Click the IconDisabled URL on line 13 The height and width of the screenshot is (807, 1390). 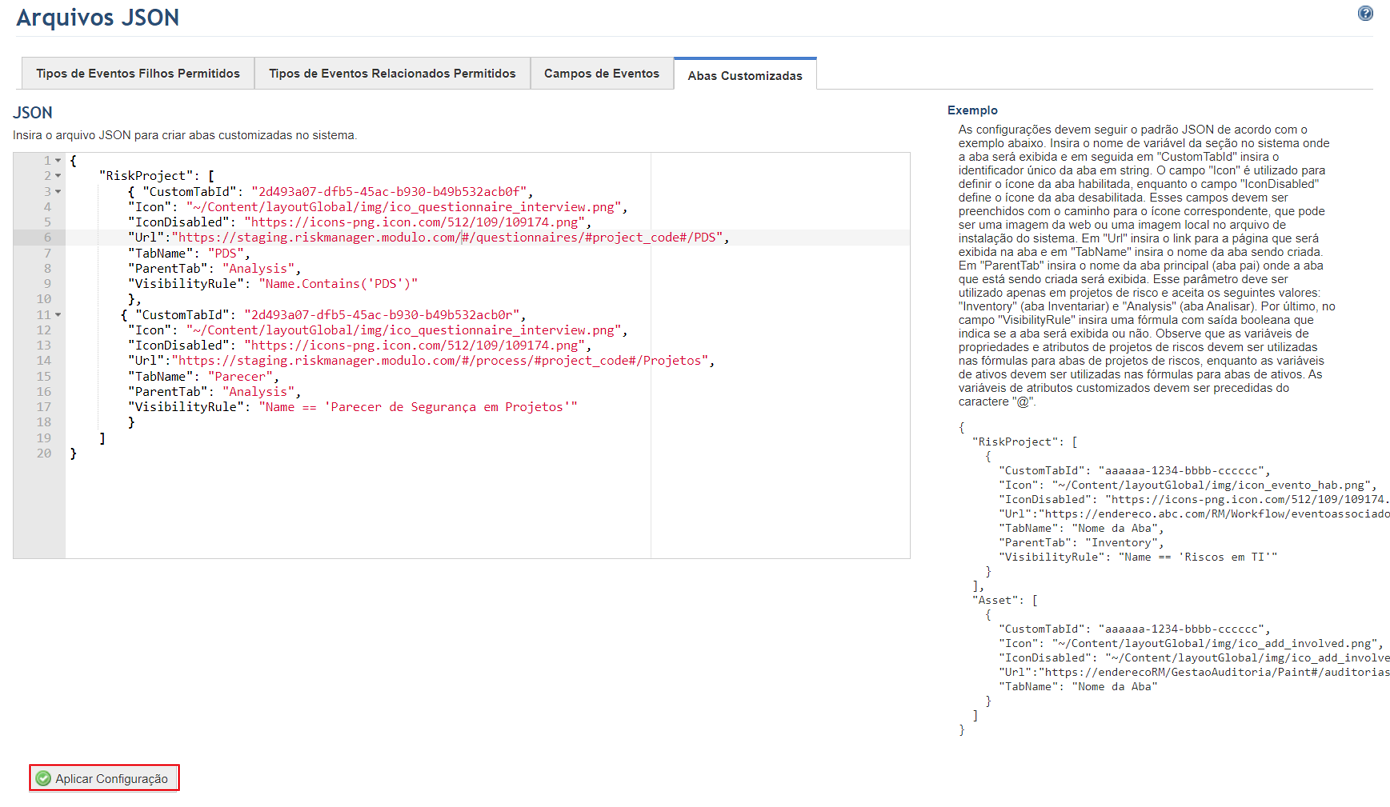[413, 346]
